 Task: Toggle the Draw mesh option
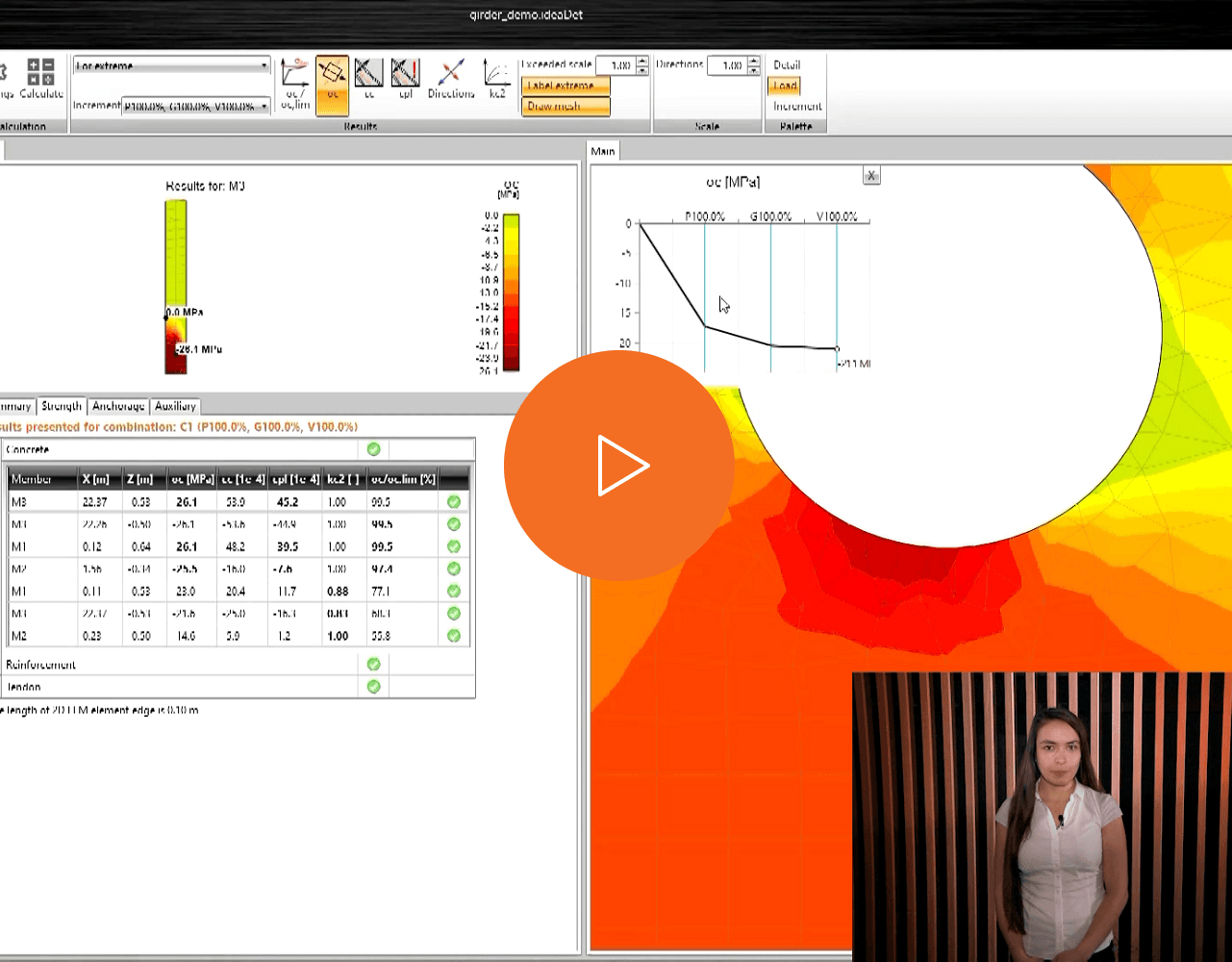tap(566, 107)
